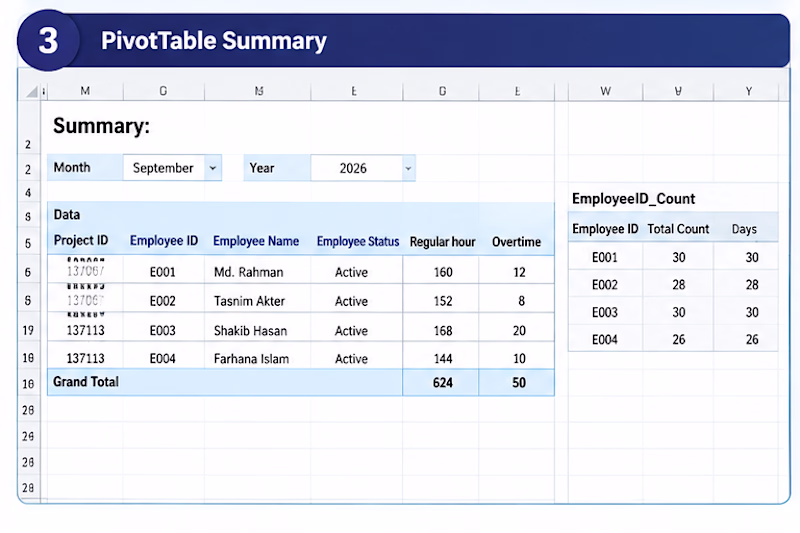
Task: Select the Employee ID column header in Data
Action: pos(164,241)
